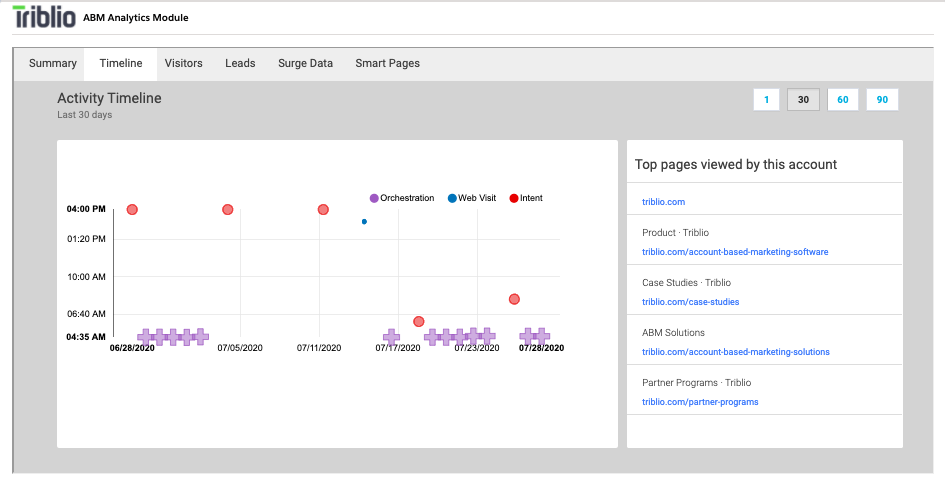945x493 pixels.
Task: Go to the Surge Data tab
Action: pos(305,63)
